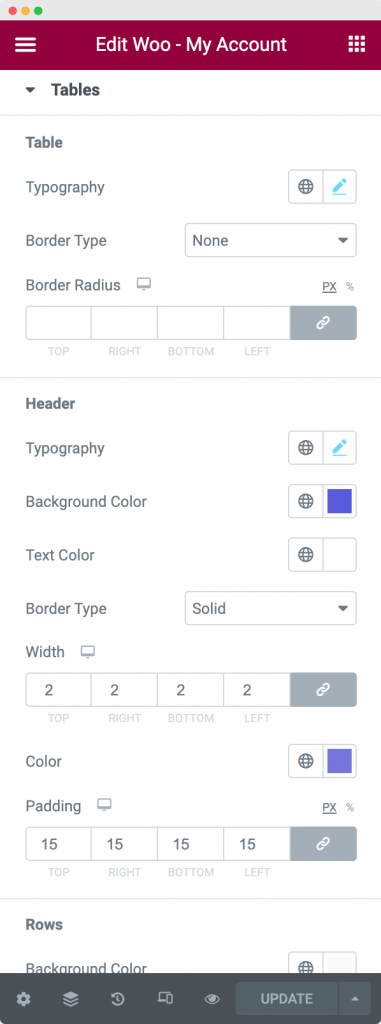381x1024 pixels.
Task: Toggle the preview eye icon
Action: (x=212, y=999)
